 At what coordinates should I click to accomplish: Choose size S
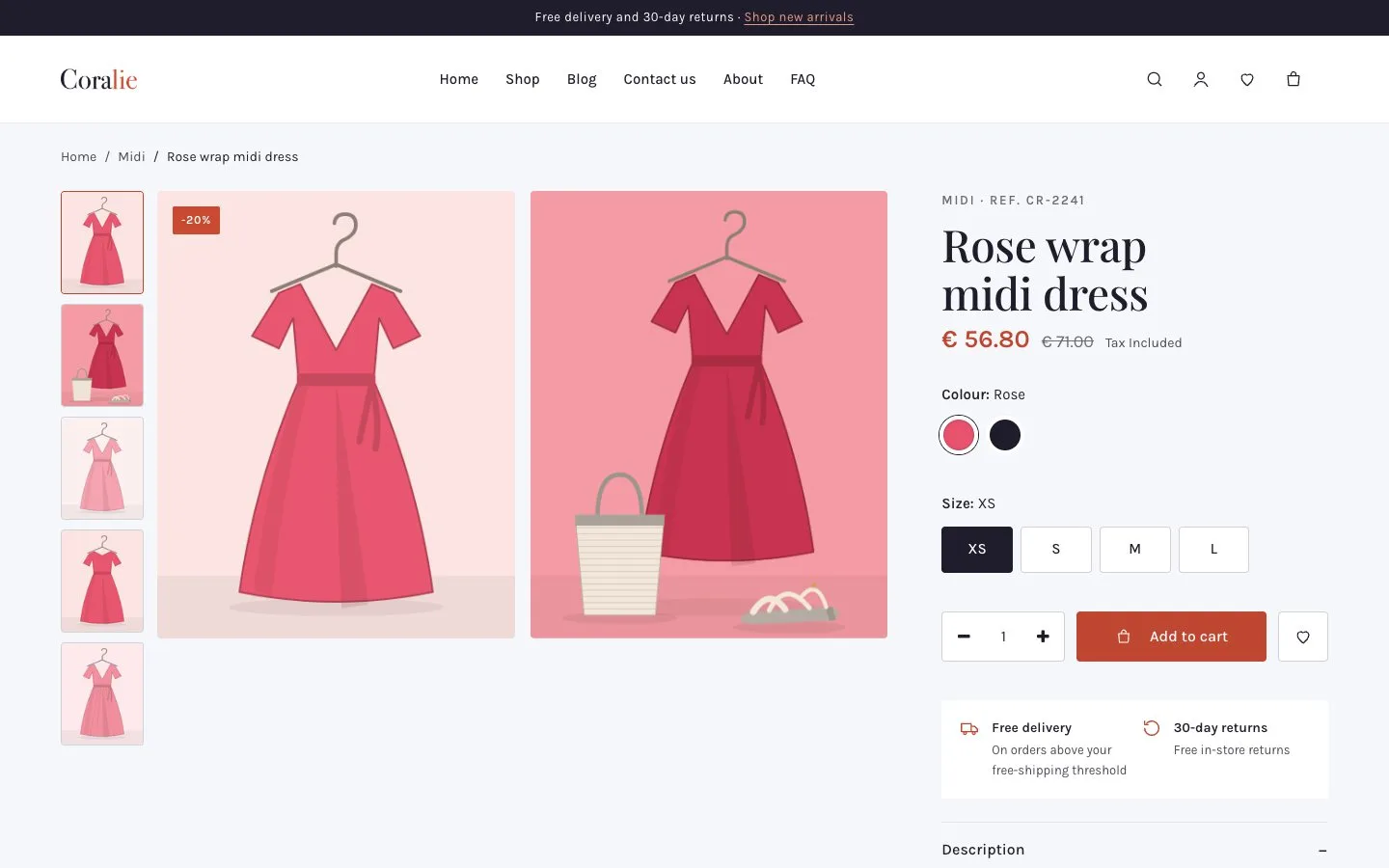click(x=1056, y=550)
